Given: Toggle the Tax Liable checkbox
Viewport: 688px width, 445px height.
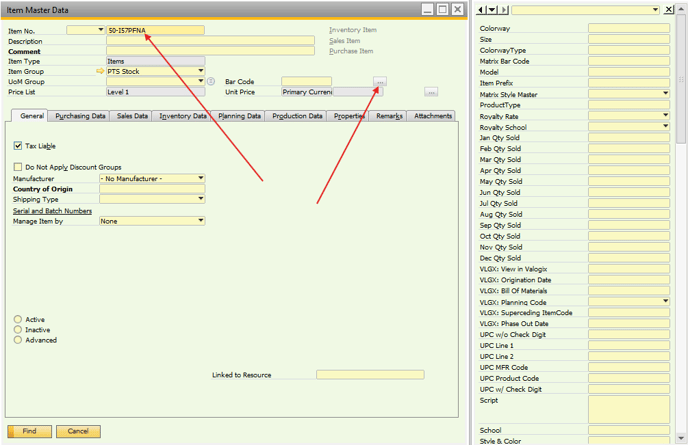Looking at the screenshot, I should coord(18,146).
